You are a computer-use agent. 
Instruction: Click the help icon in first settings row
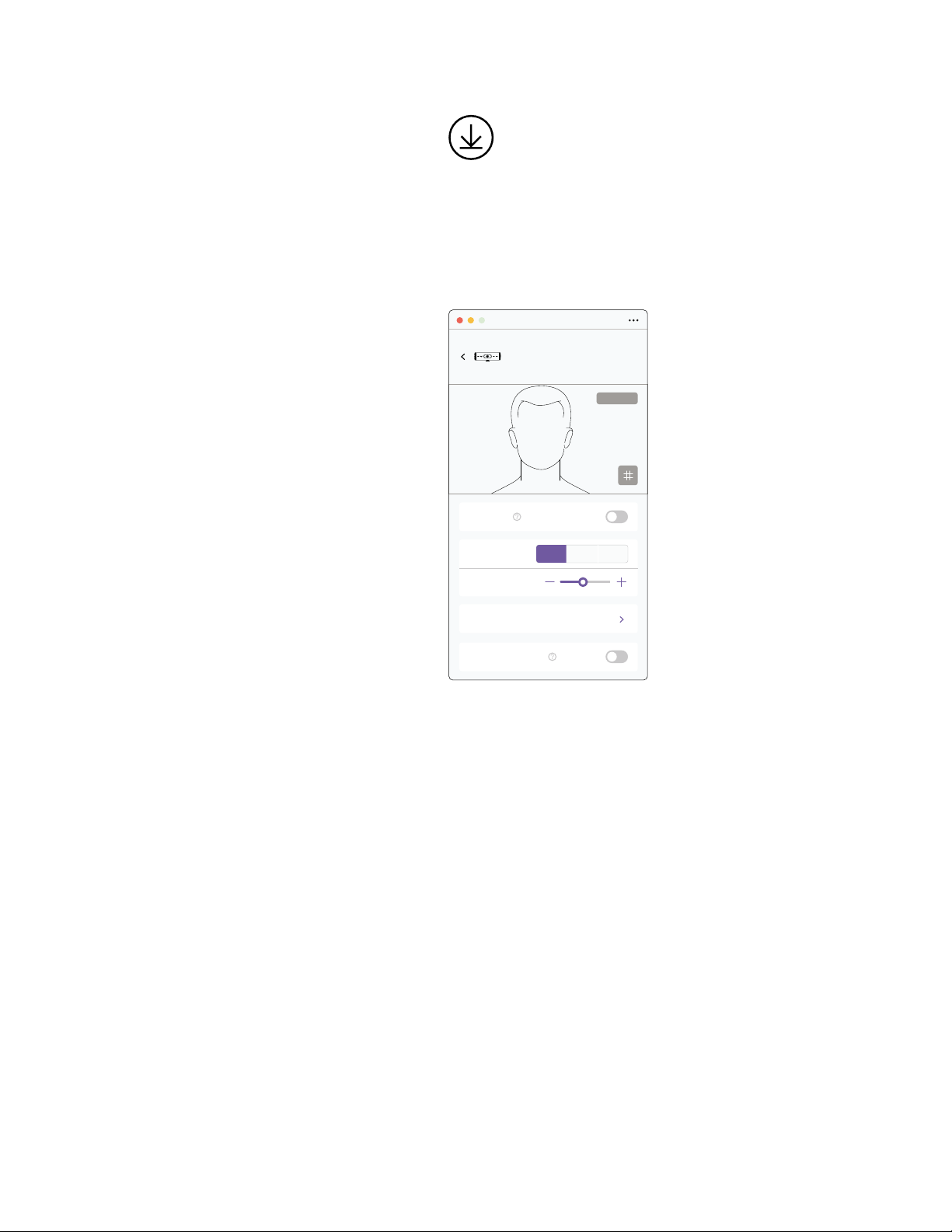[x=517, y=517]
